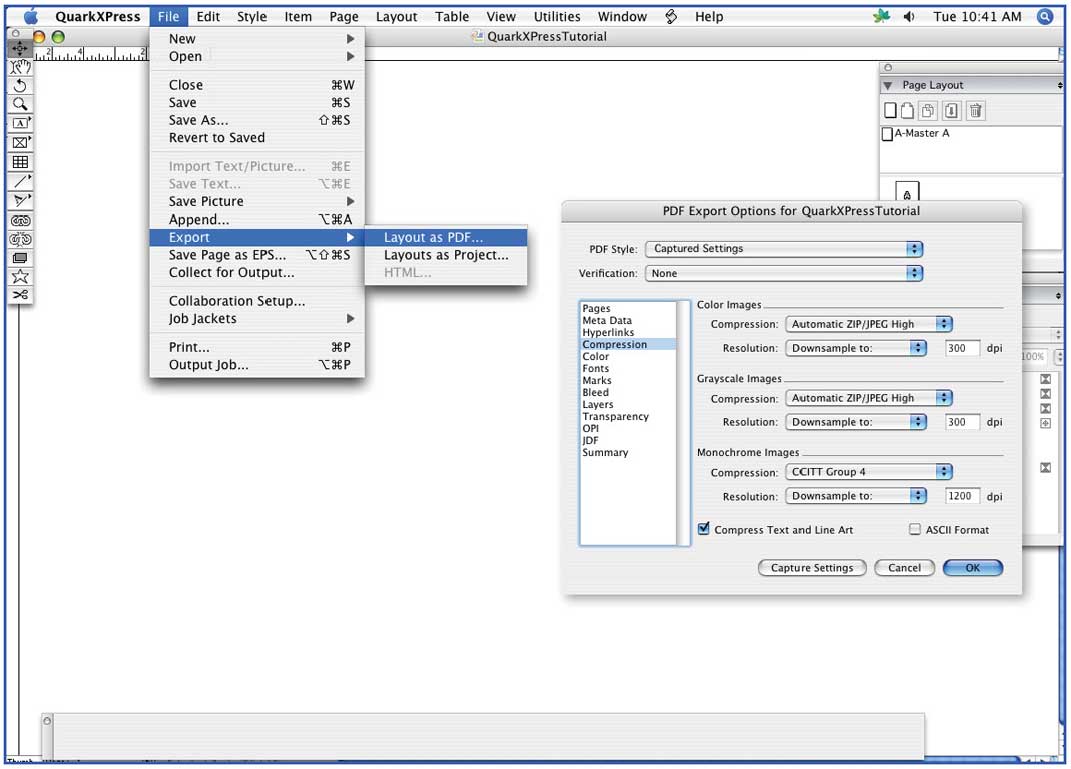Click section page numbering icon in Page Layout

coord(951,110)
